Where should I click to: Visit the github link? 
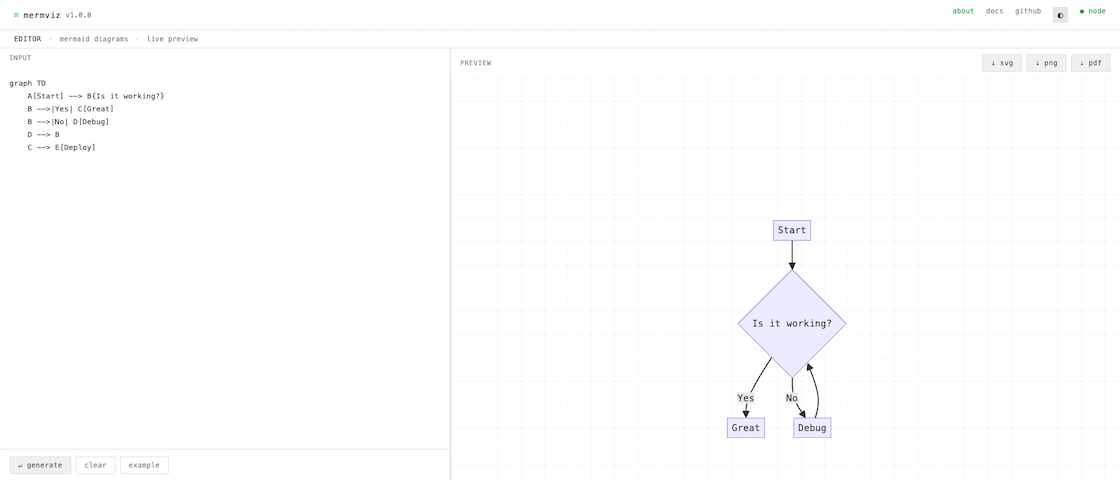point(1028,11)
